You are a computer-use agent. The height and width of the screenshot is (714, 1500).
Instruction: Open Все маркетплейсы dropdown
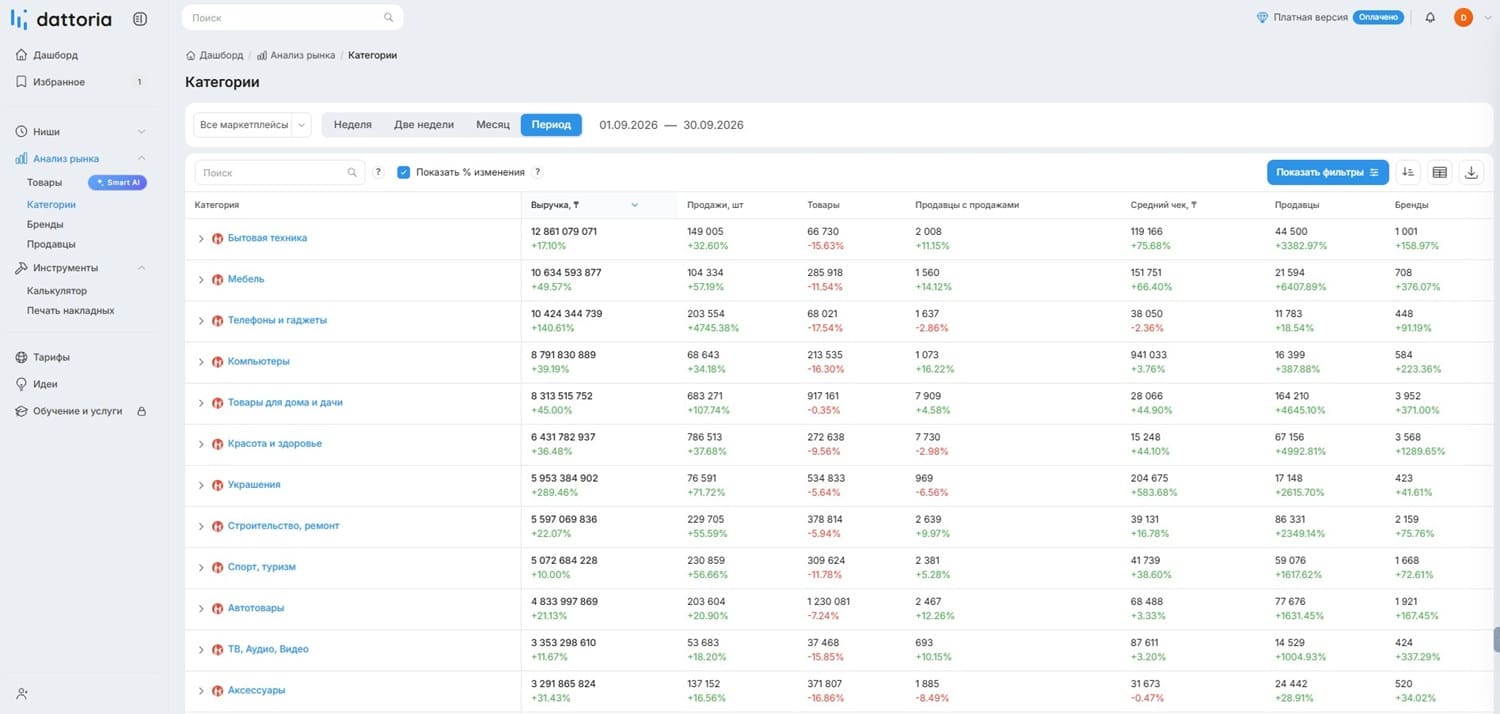pyautogui.click(x=253, y=125)
